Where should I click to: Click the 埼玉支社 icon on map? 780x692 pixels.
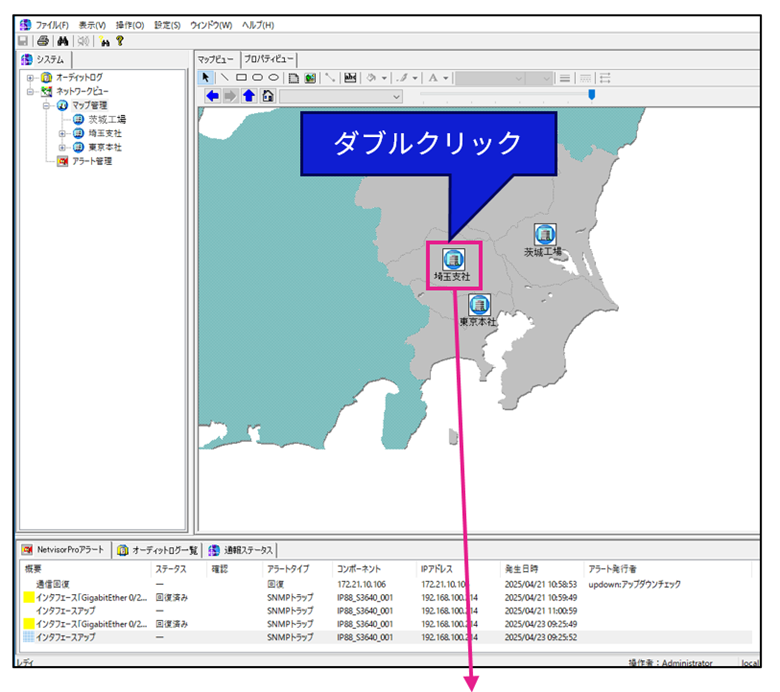pos(452,257)
